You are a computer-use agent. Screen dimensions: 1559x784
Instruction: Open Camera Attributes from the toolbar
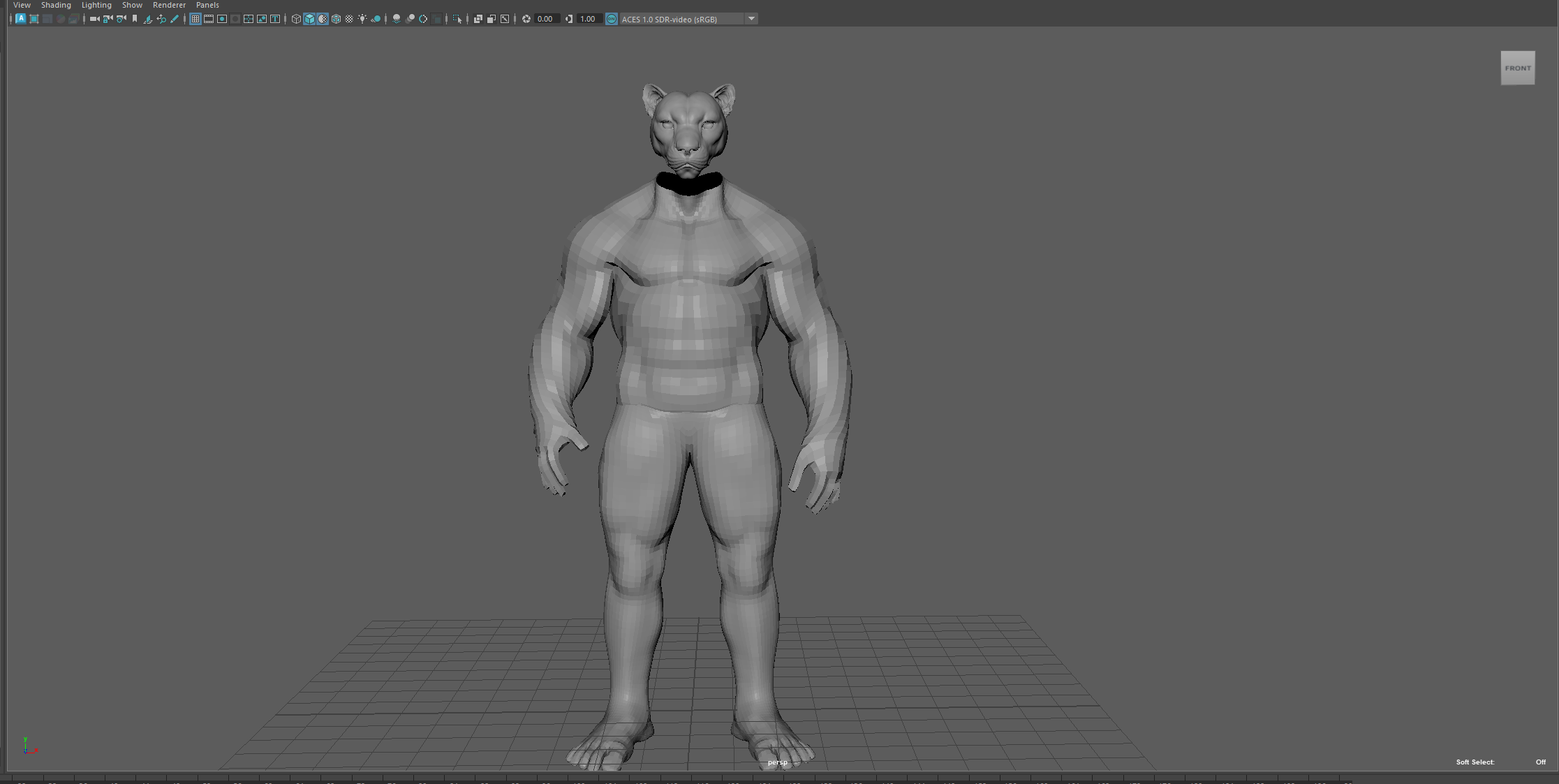pos(121,19)
